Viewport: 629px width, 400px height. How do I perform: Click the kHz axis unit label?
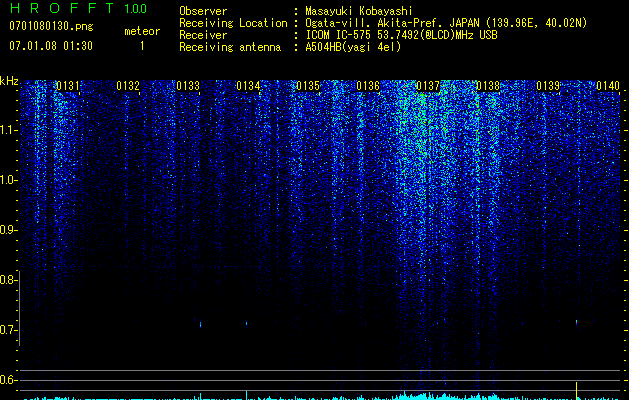(9, 81)
